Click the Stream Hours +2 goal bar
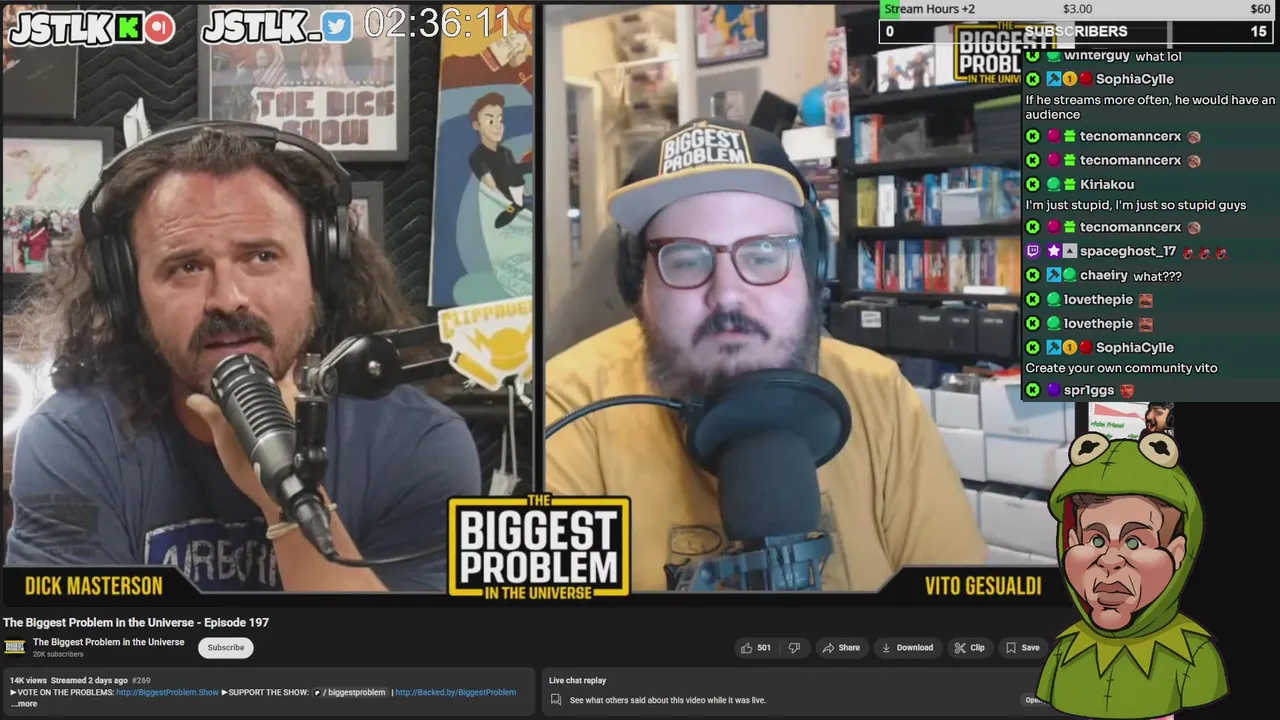Image resolution: width=1280 pixels, height=720 pixels. tap(1078, 9)
